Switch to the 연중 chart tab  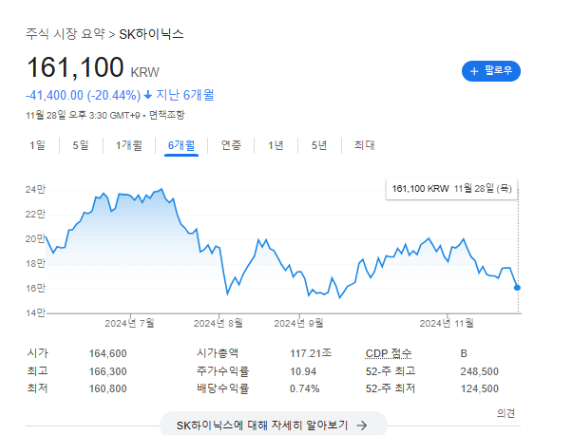pos(231,145)
